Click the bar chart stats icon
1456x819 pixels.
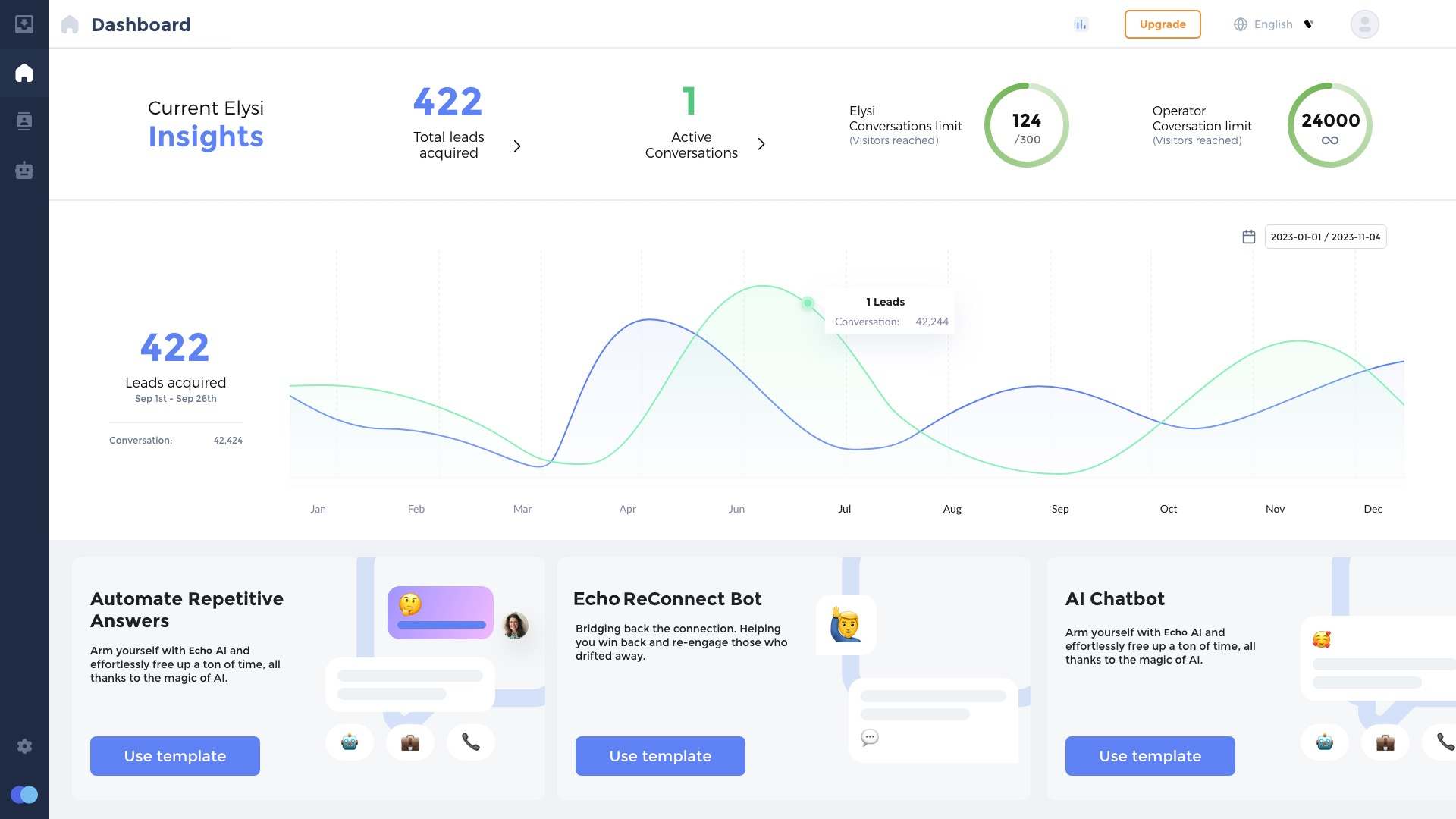(1081, 24)
